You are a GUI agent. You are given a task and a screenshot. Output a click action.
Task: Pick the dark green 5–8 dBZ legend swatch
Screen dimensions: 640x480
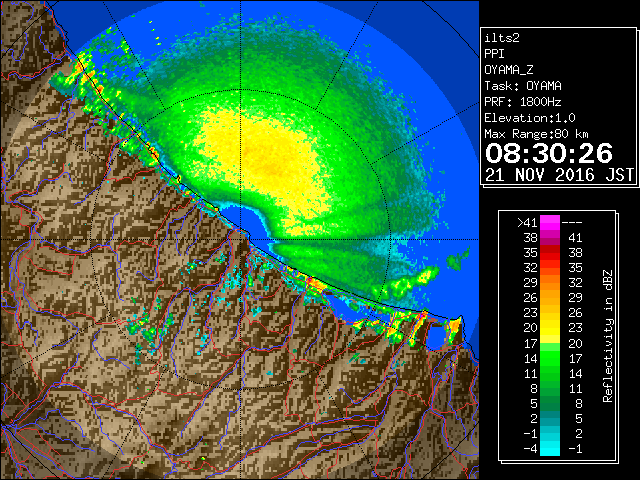tap(550, 403)
